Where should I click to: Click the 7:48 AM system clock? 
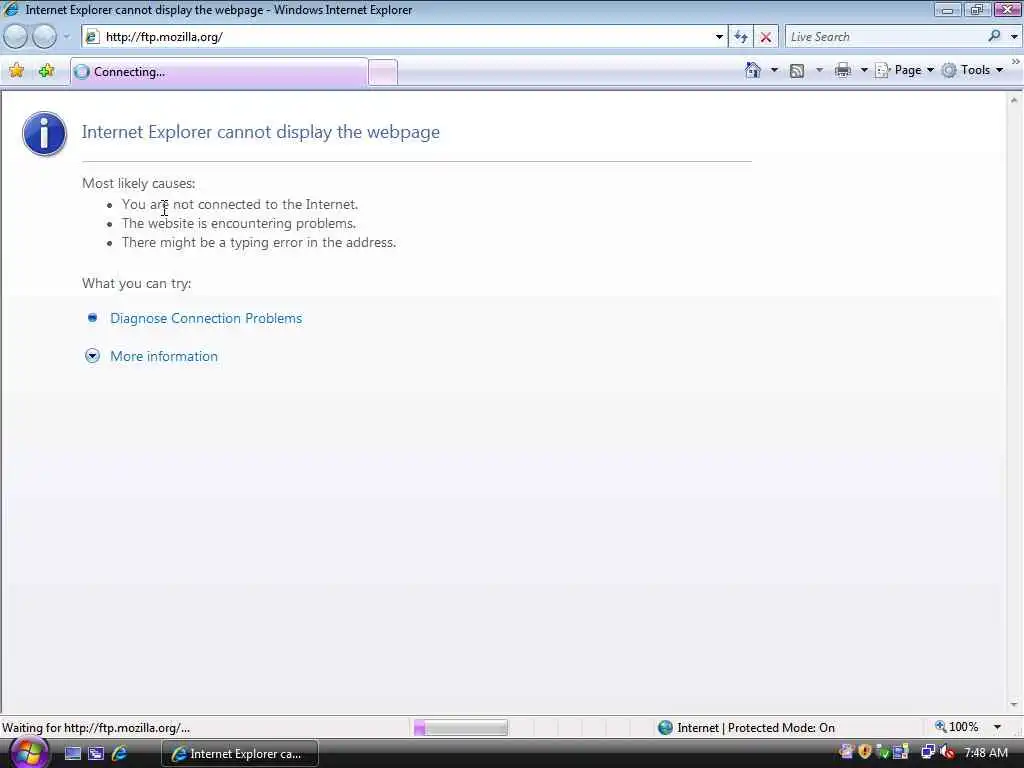986,753
